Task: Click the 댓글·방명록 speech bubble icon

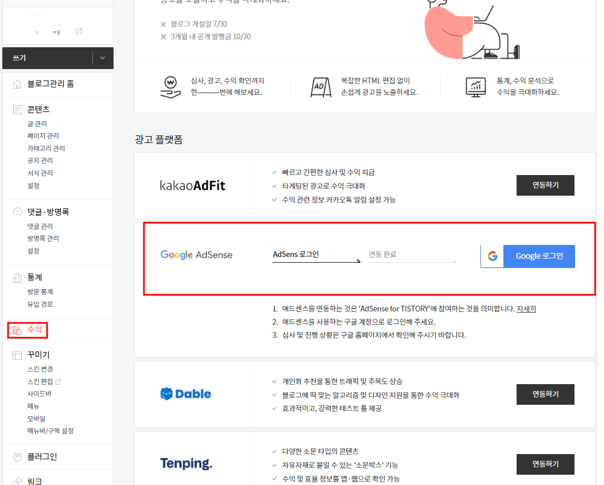Action: pos(17,212)
